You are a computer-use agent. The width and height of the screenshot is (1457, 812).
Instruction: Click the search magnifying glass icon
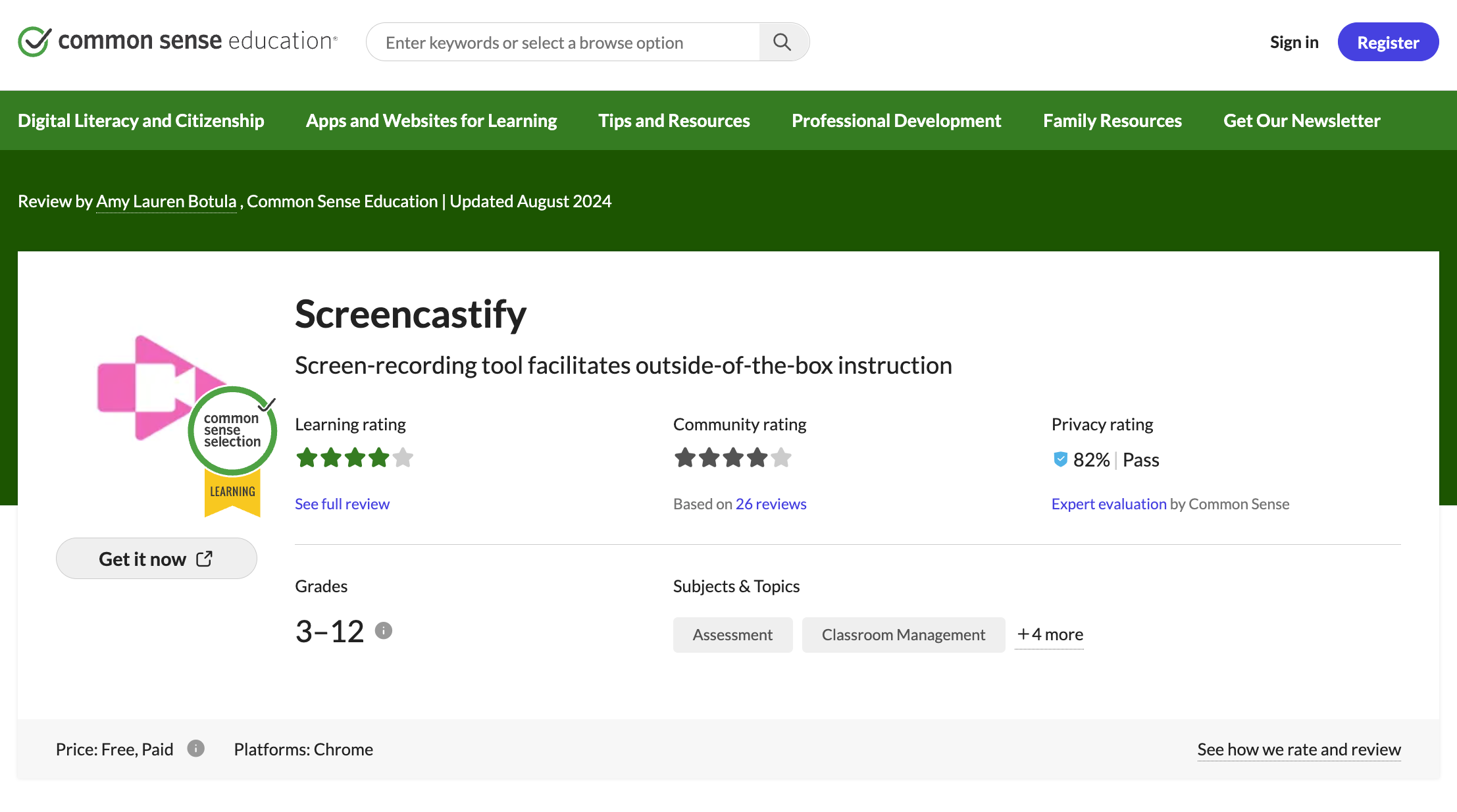click(x=782, y=42)
